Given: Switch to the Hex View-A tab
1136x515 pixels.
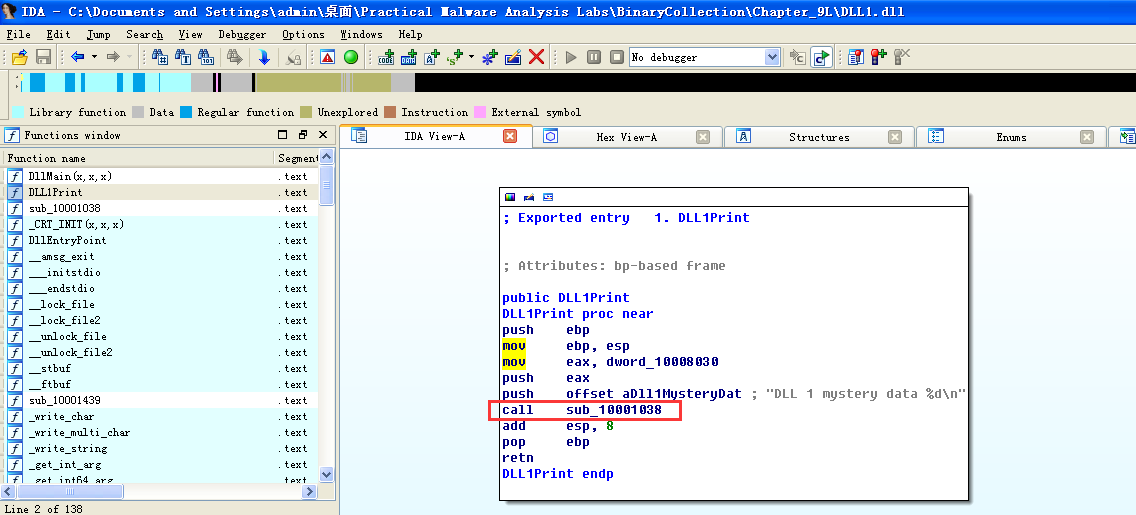Looking at the screenshot, I should (x=626, y=137).
